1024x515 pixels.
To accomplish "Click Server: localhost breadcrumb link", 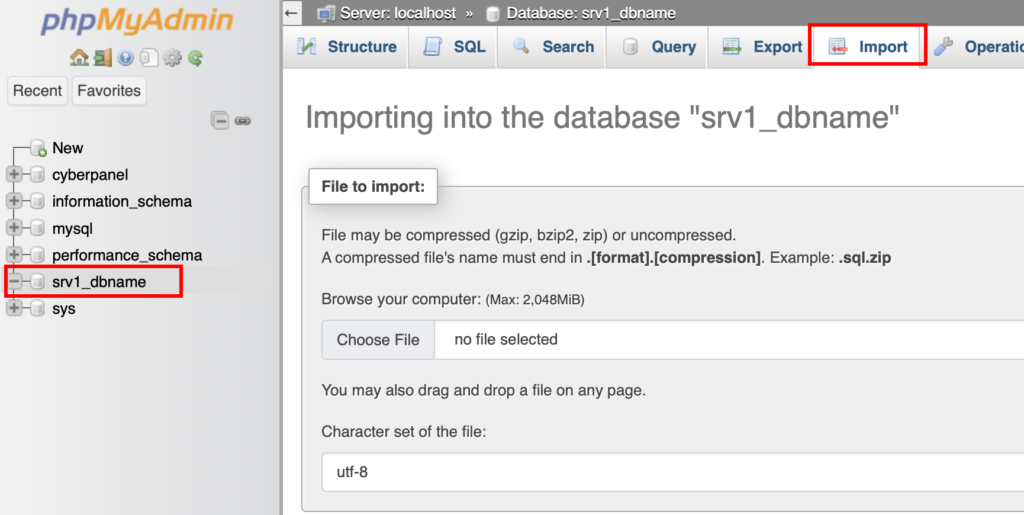I will coord(398,13).
